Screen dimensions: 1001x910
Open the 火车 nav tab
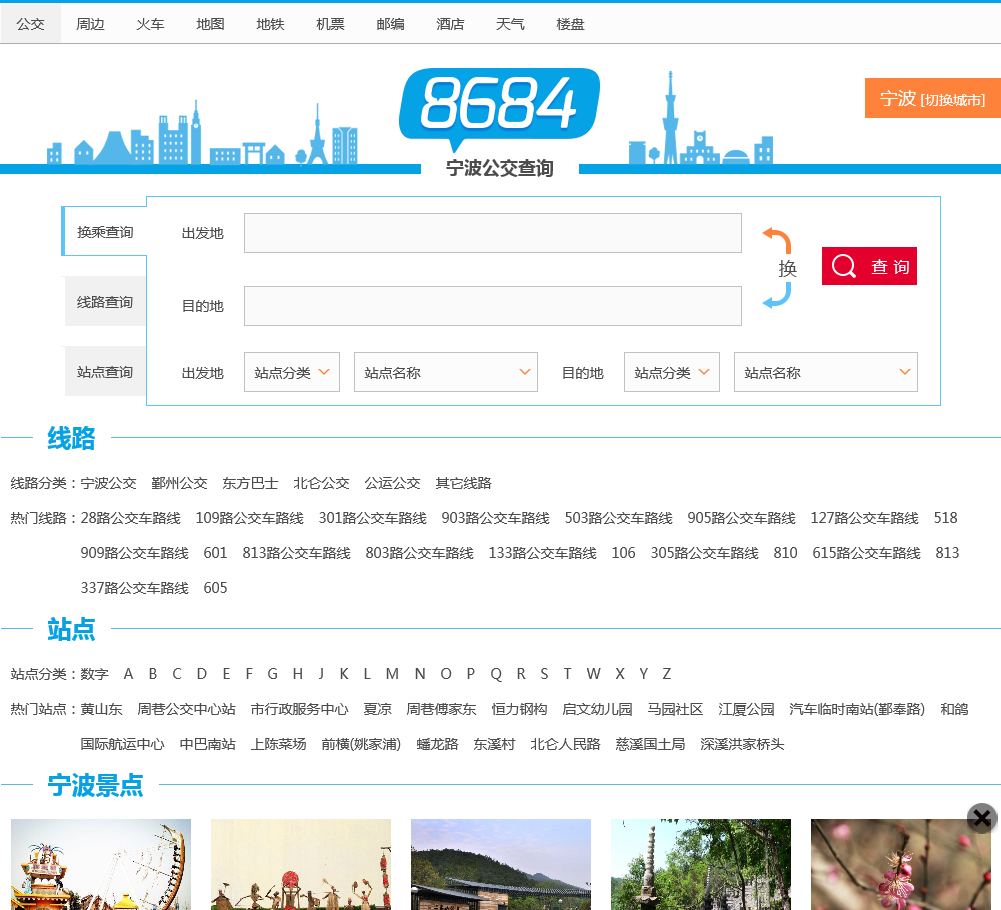click(150, 24)
